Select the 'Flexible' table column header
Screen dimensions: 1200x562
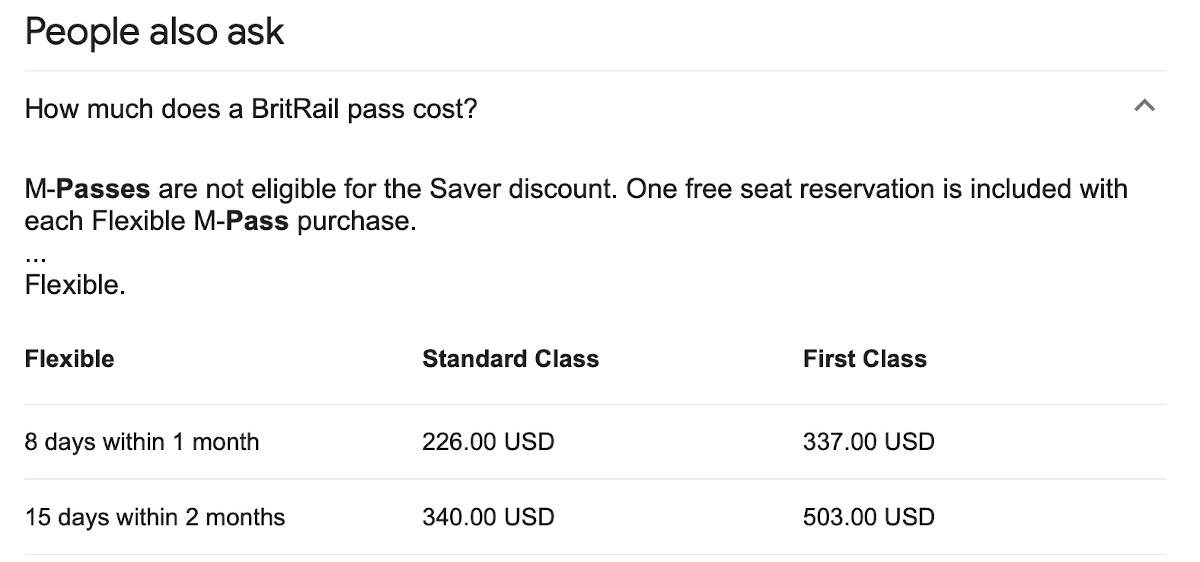click(69, 359)
